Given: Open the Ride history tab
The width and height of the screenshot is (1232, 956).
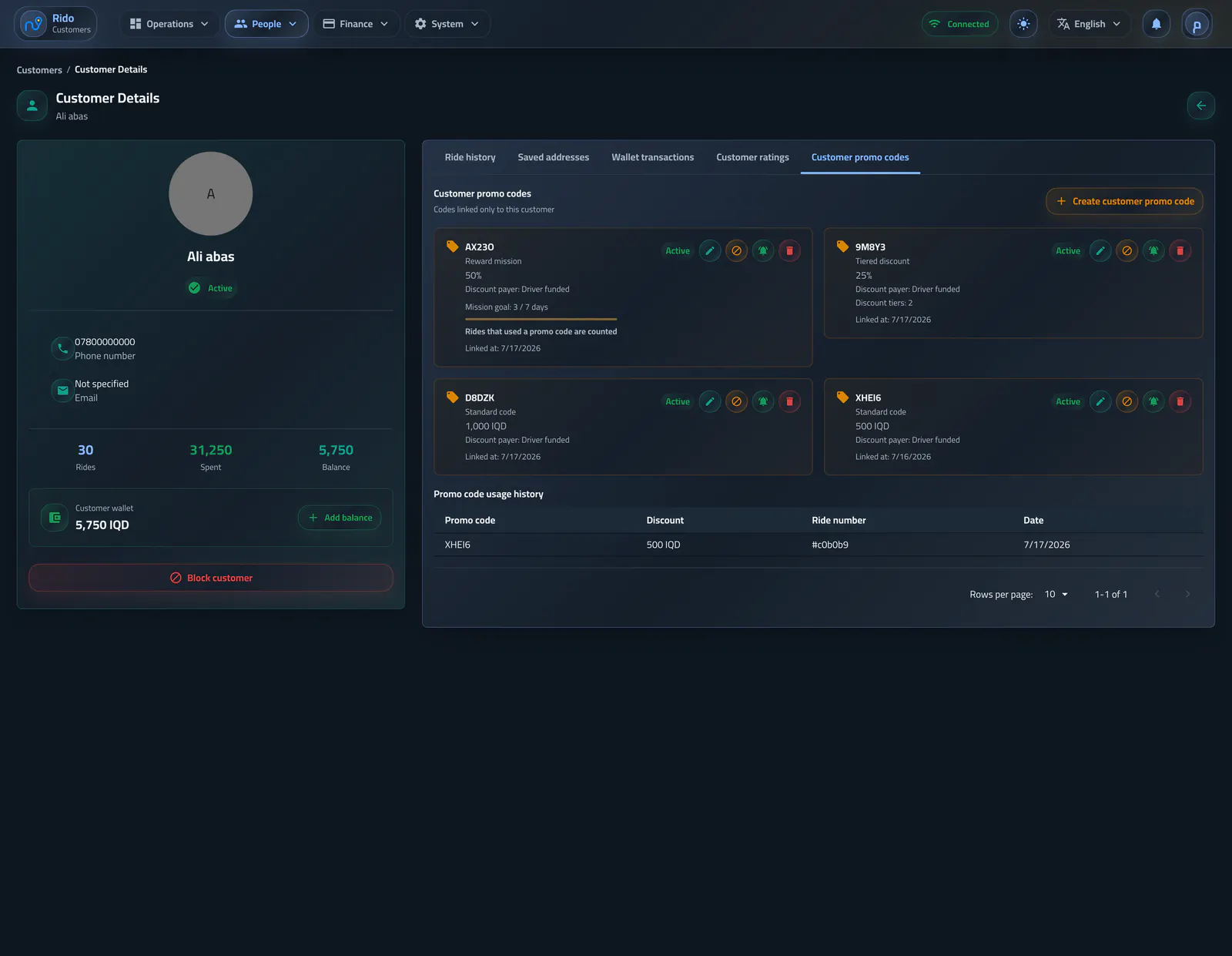Looking at the screenshot, I should point(470,157).
